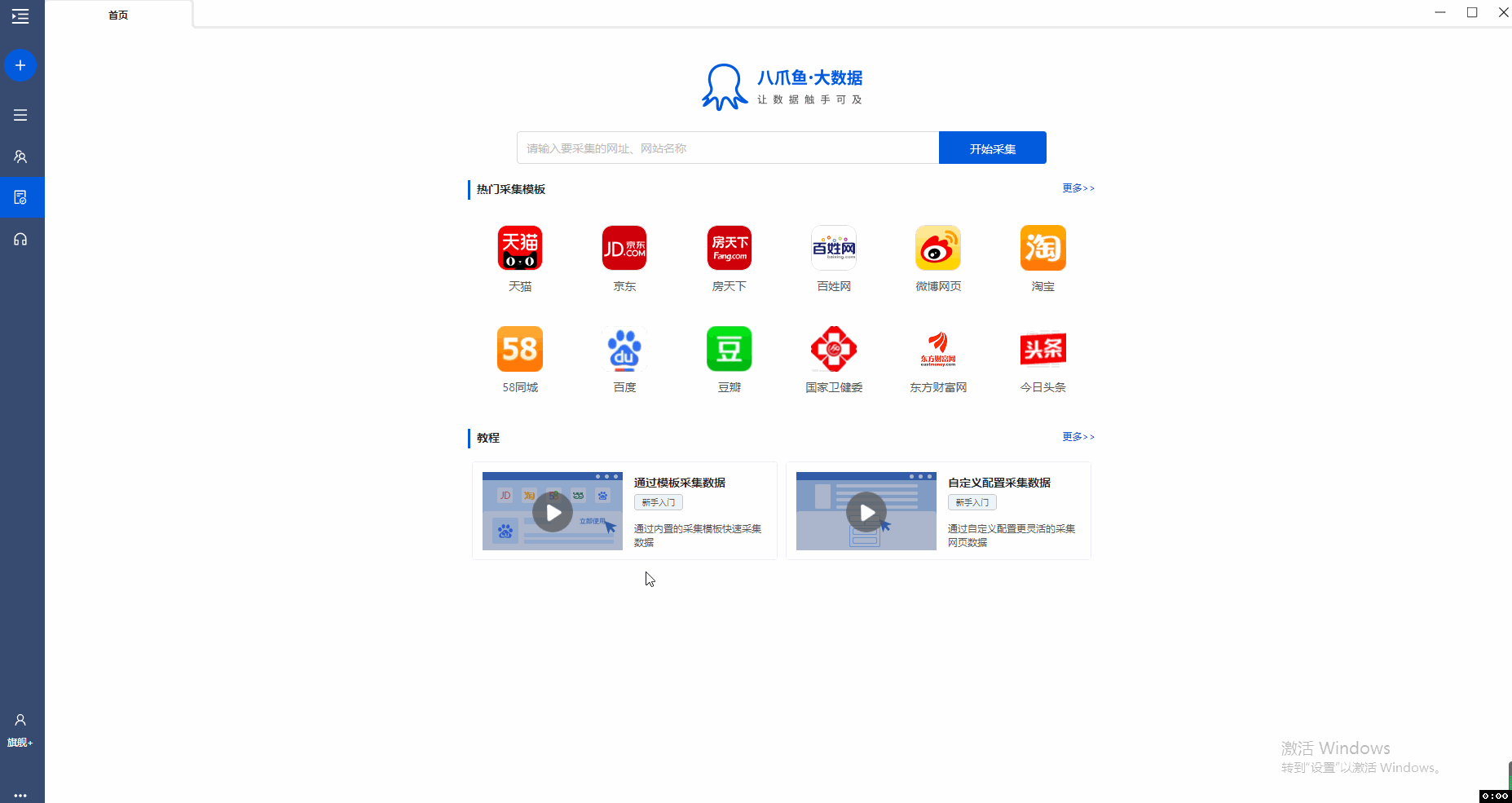
Task: Select the 58同城 template icon
Action: click(520, 349)
